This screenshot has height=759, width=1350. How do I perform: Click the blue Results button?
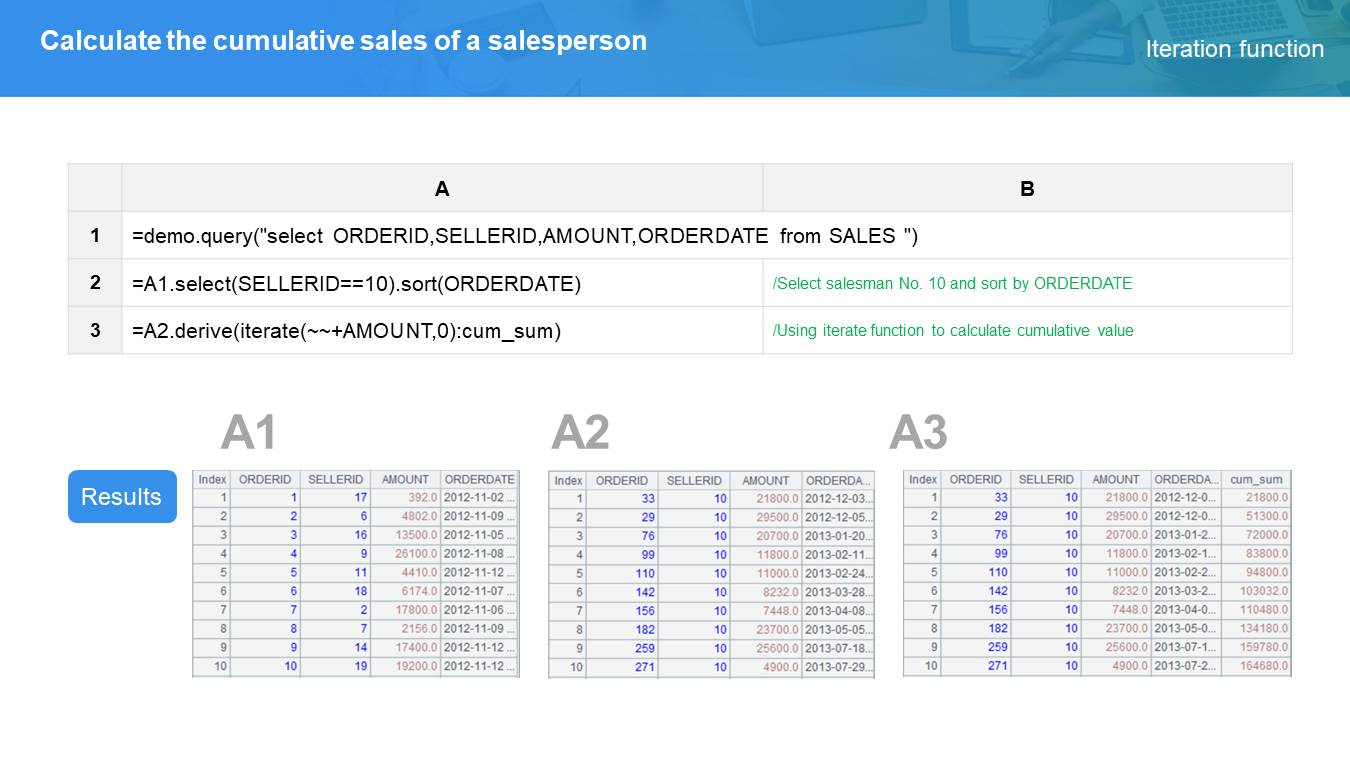click(x=122, y=497)
